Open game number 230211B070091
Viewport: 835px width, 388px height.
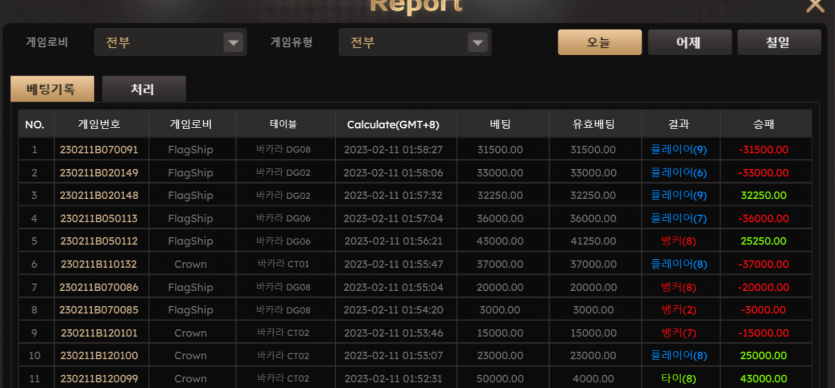[x=99, y=150]
